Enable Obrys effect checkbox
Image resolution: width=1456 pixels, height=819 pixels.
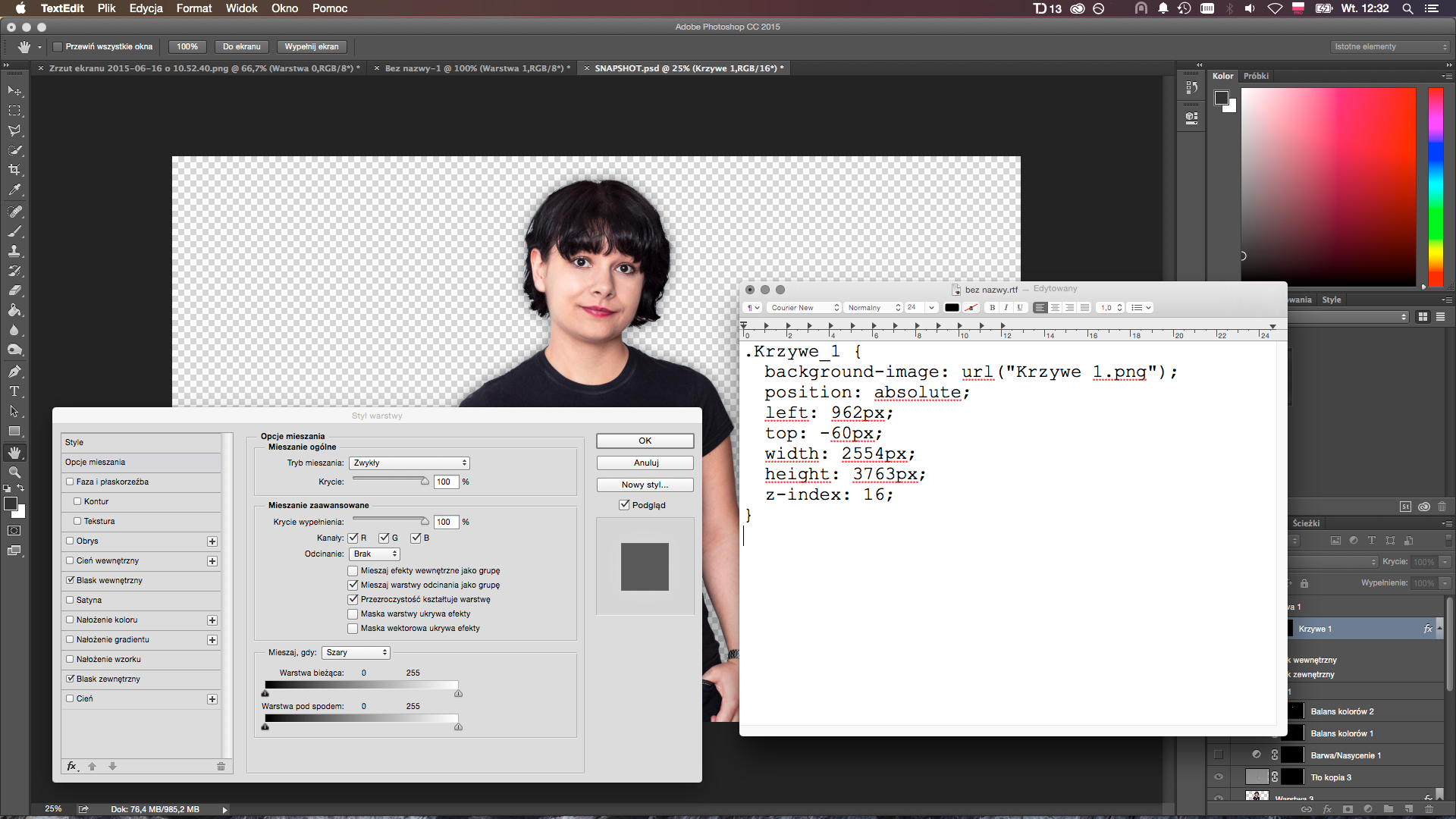[70, 541]
